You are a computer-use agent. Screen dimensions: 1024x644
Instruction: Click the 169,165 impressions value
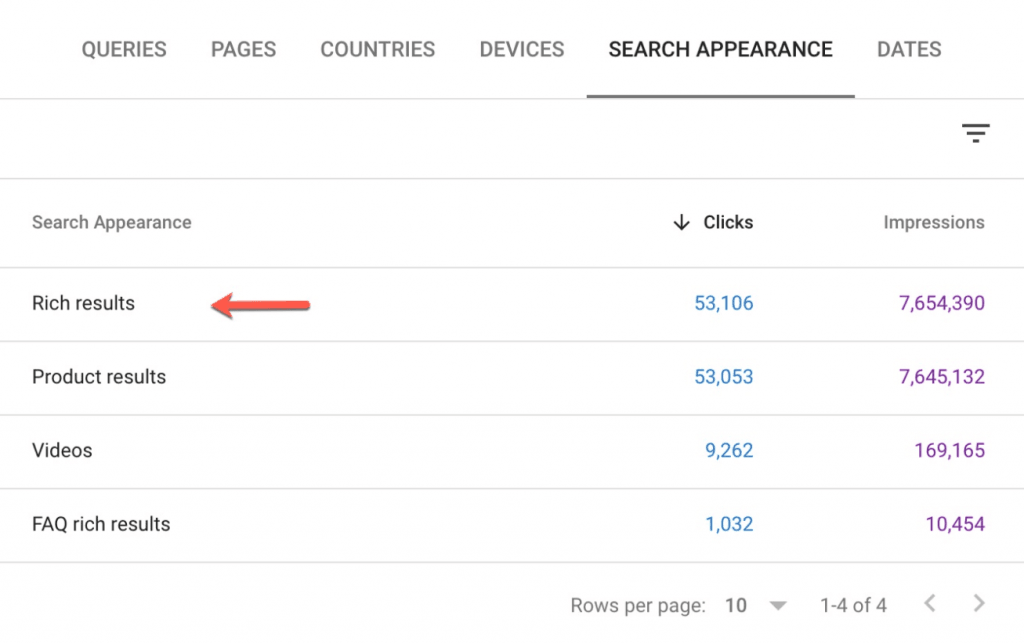(x=949, y=450)
